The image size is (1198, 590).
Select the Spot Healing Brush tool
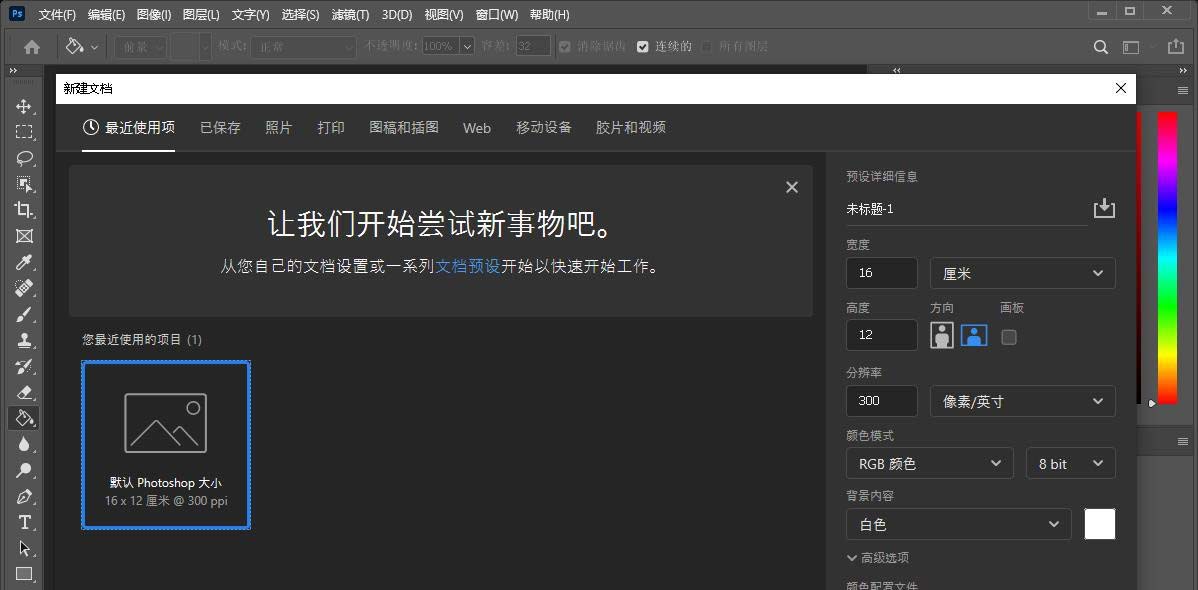(24, 288)
